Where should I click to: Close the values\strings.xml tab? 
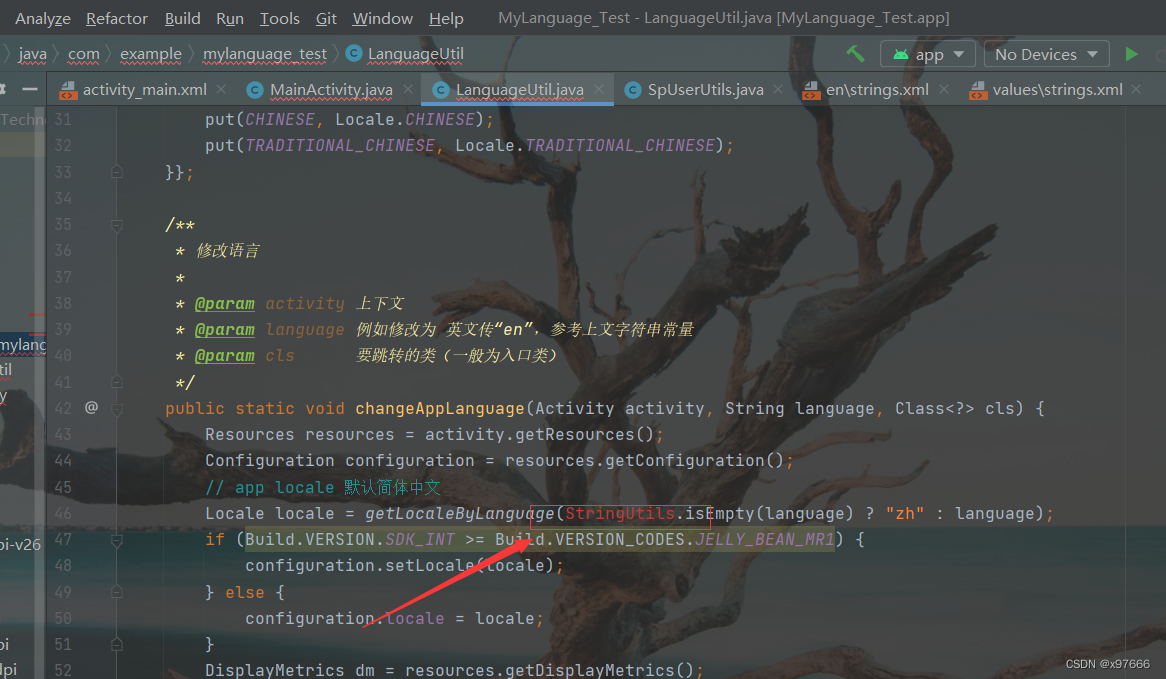(x=1136, y=89)
